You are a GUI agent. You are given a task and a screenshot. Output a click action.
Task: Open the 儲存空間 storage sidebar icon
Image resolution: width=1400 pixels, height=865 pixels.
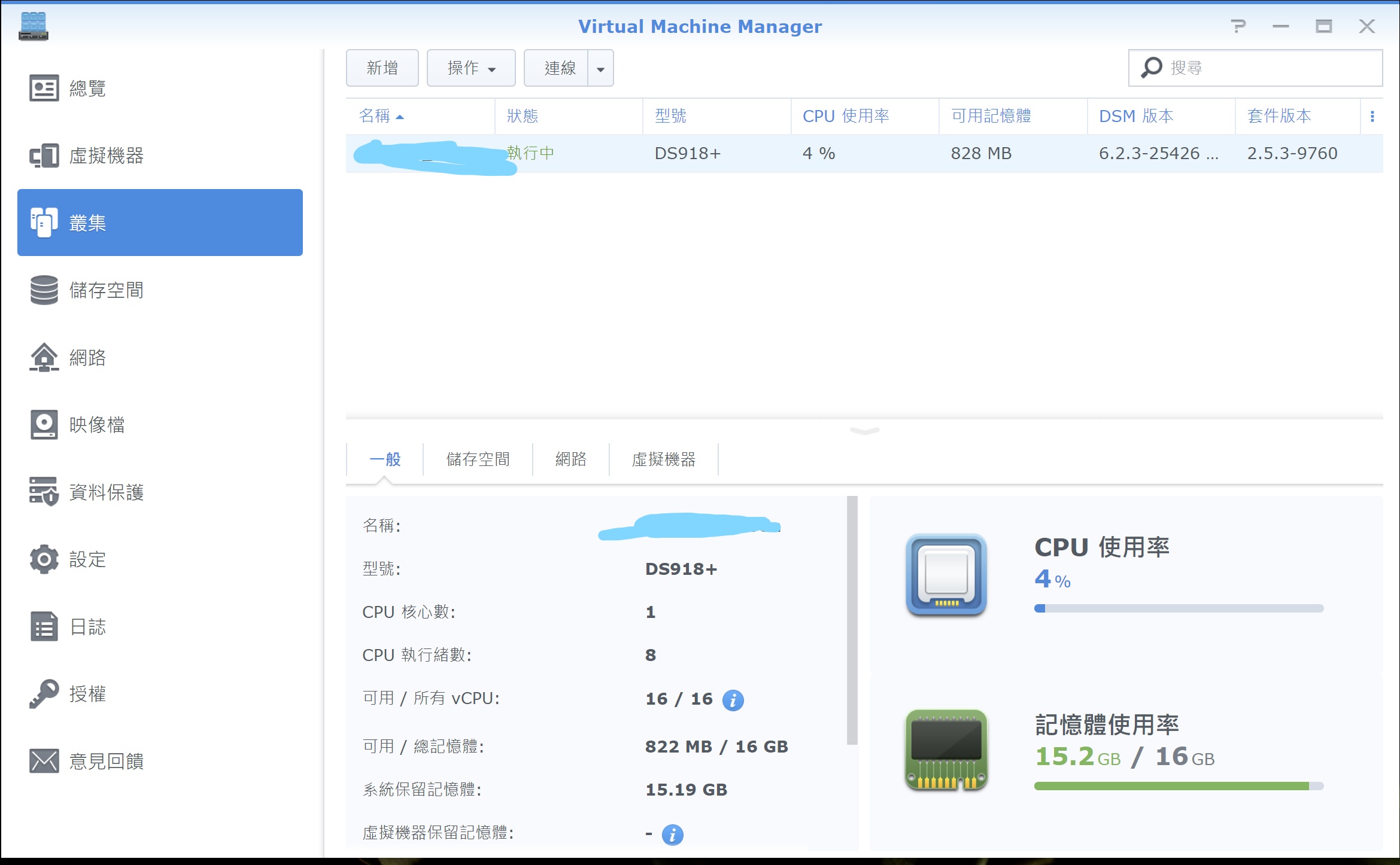pyautogui.click(x=44, y=290)
